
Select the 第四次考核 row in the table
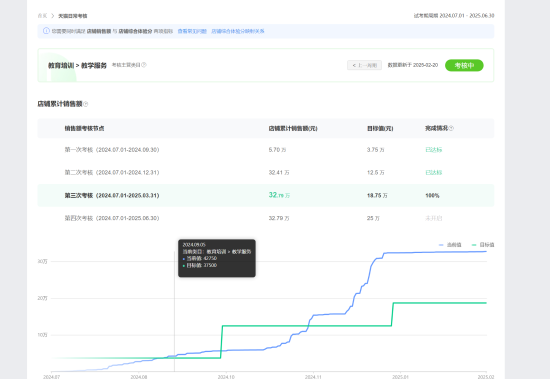point(266,218)
